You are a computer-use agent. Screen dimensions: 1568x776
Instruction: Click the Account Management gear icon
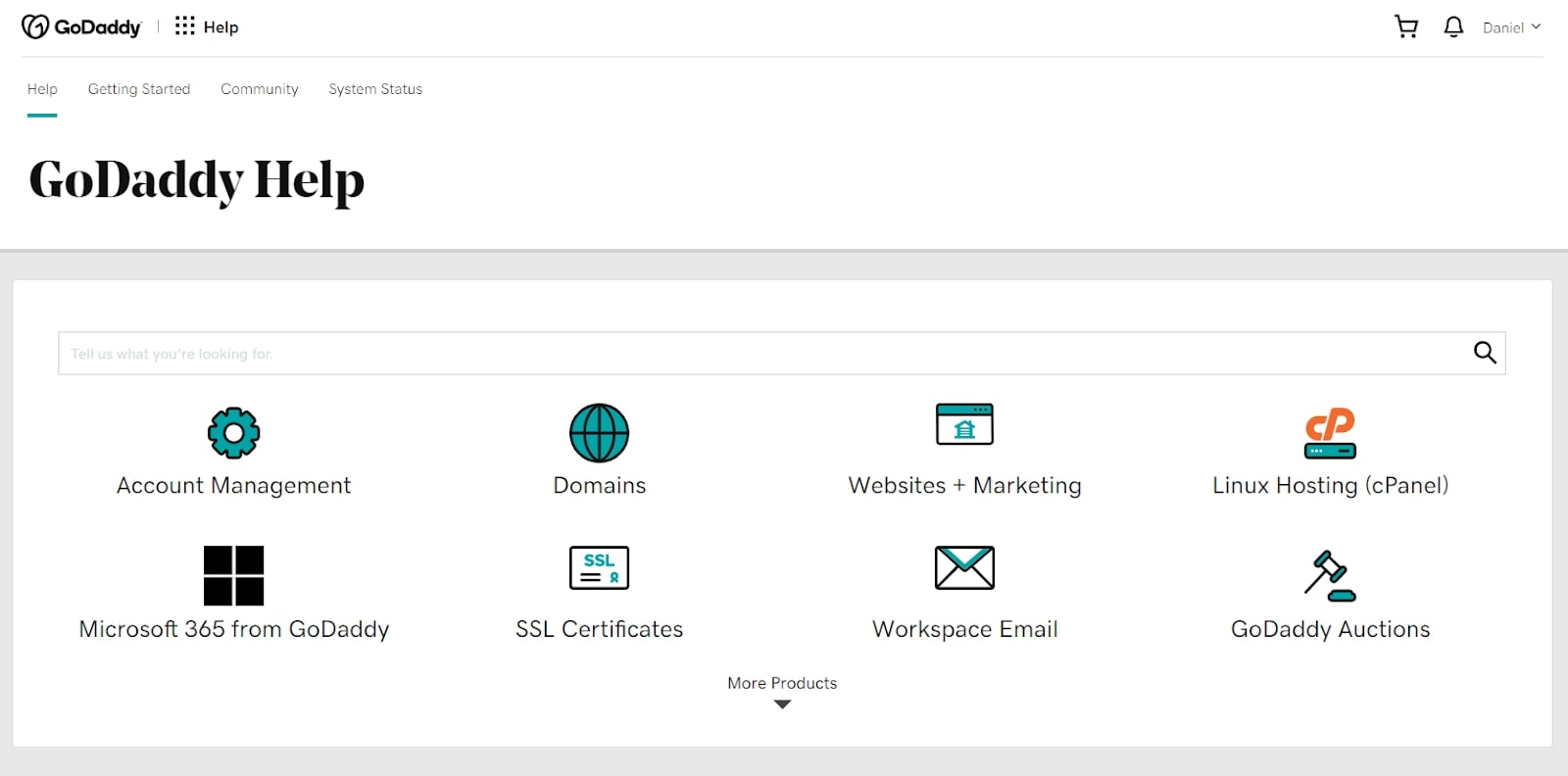[x=233, y=432]
